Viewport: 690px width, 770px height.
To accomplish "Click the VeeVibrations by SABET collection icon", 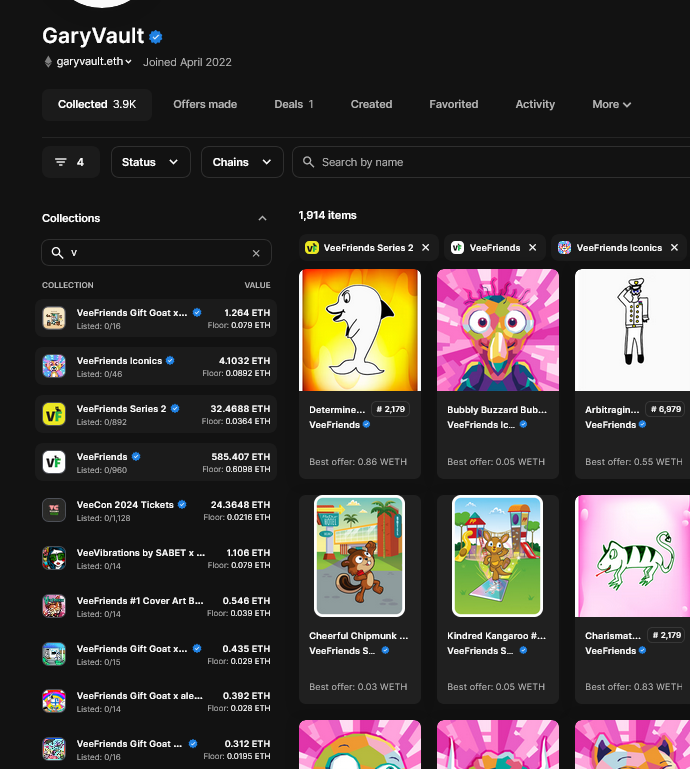I will coord(54,558).
